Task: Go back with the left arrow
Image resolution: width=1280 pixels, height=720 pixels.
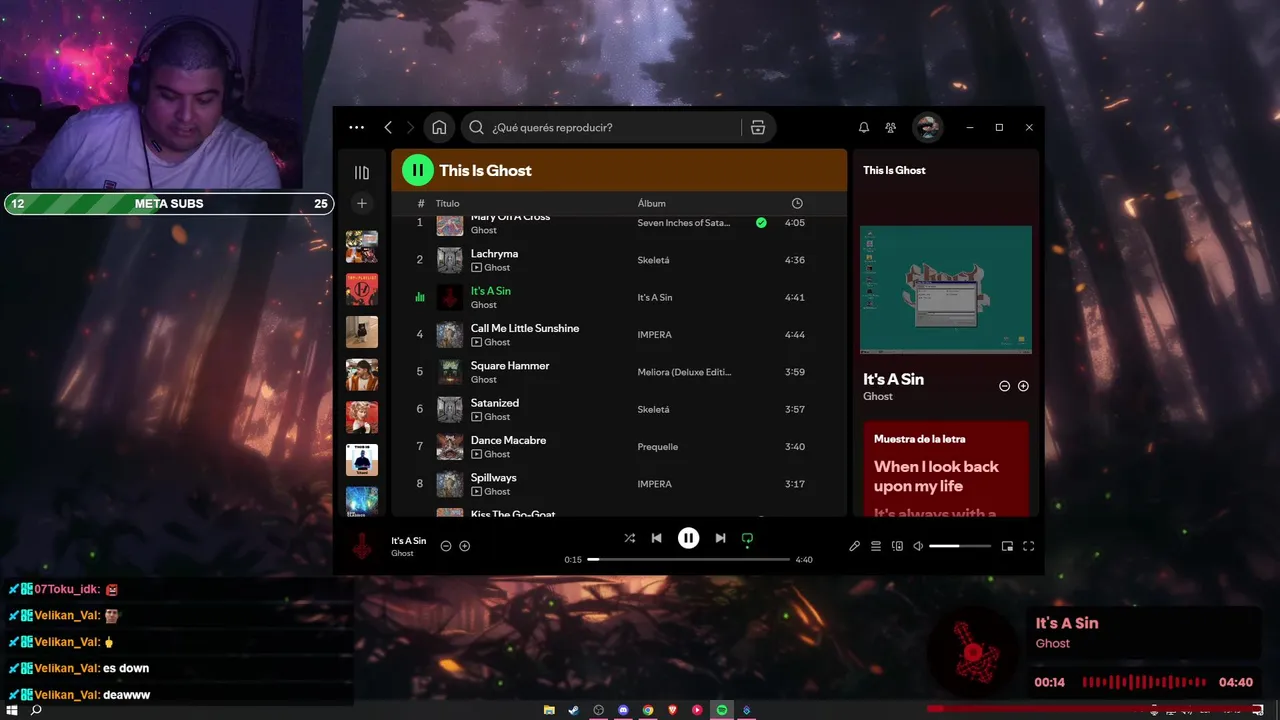Action: point(388,127)
